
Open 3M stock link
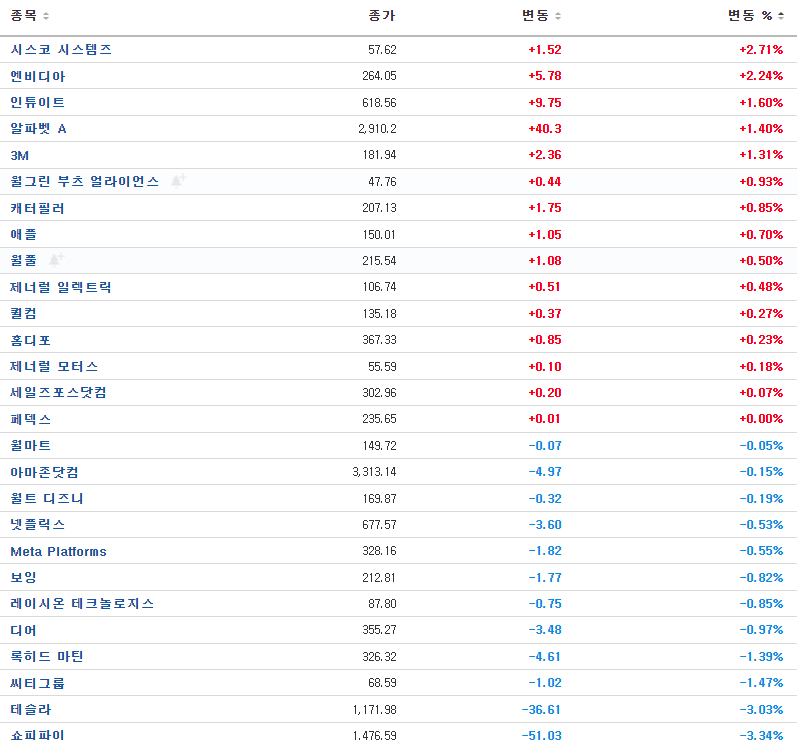[x=20, y=155]
